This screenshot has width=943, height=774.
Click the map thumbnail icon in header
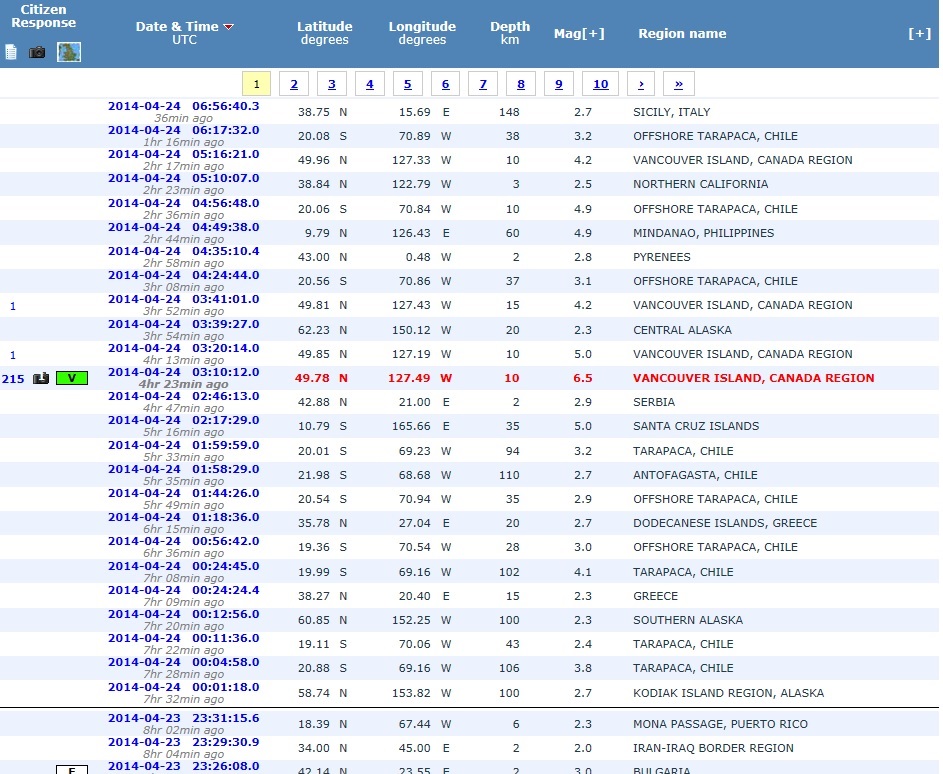(69, 52)
